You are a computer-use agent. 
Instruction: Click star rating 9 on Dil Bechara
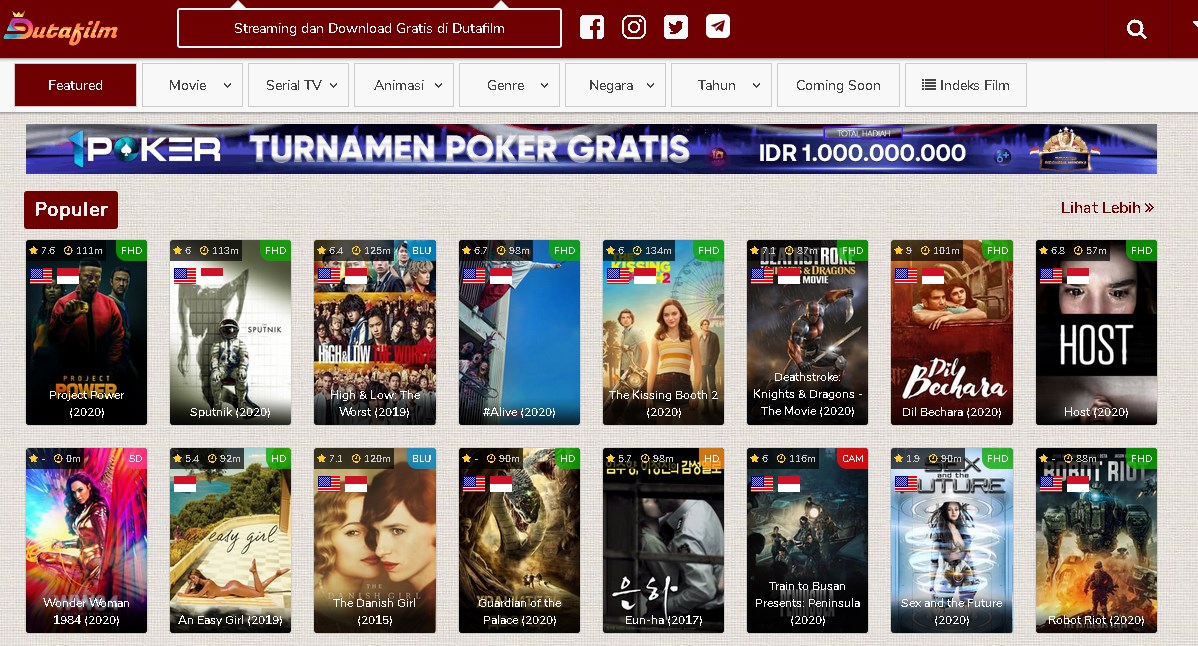(903, 250)
